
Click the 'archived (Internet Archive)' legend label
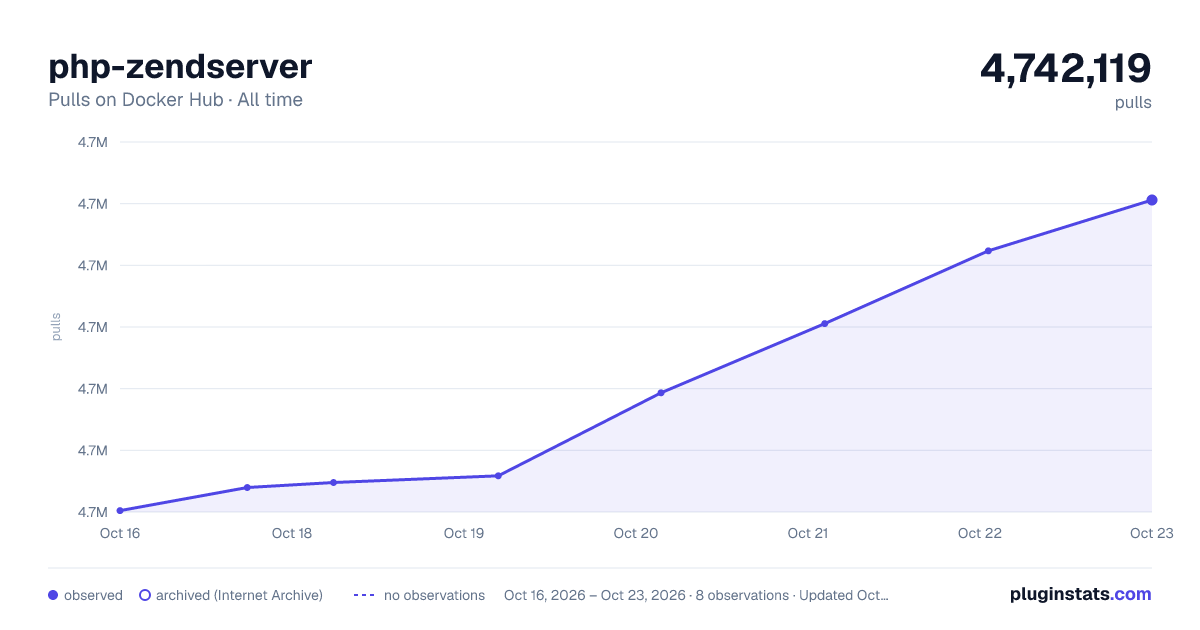(239, 595)
